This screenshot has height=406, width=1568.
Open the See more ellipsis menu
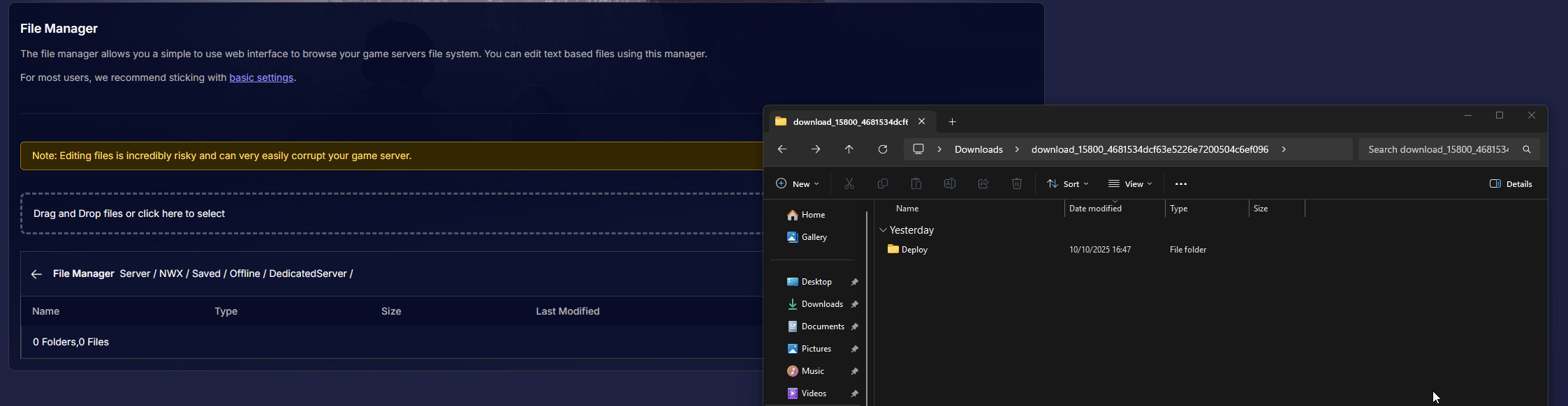click(1181, 184)
